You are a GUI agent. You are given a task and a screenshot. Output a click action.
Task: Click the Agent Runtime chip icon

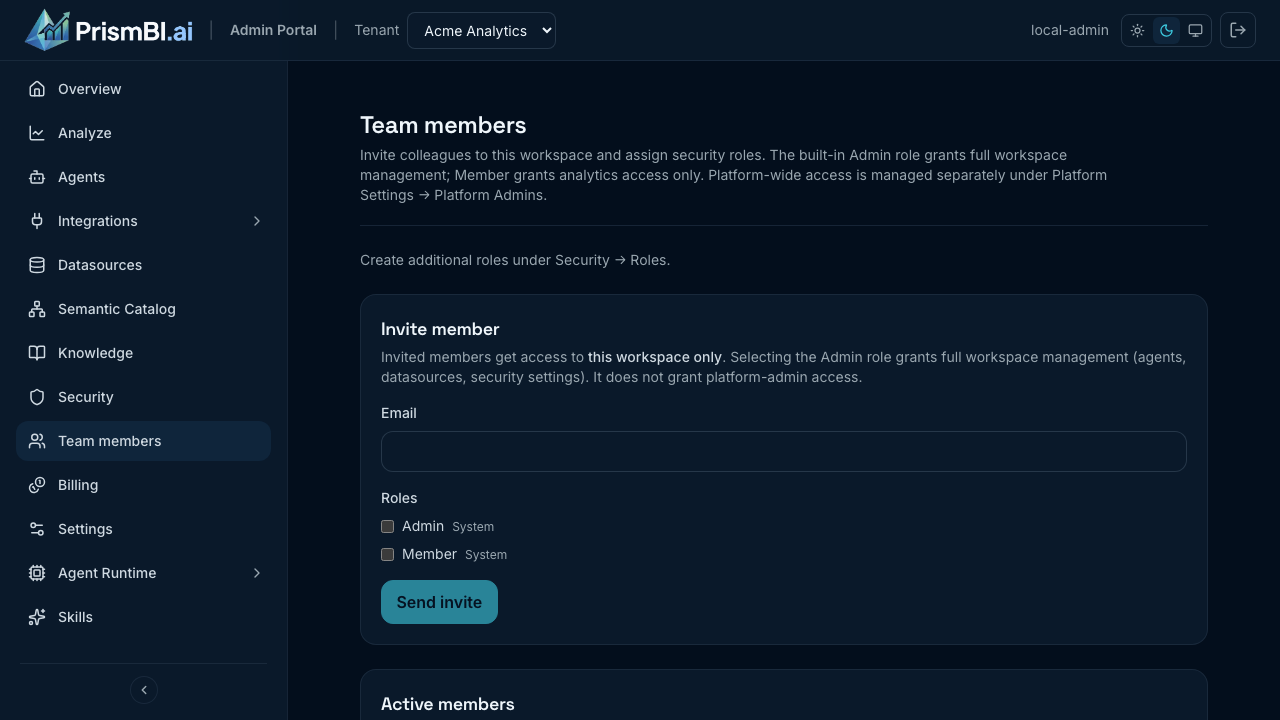click(37, 573)
